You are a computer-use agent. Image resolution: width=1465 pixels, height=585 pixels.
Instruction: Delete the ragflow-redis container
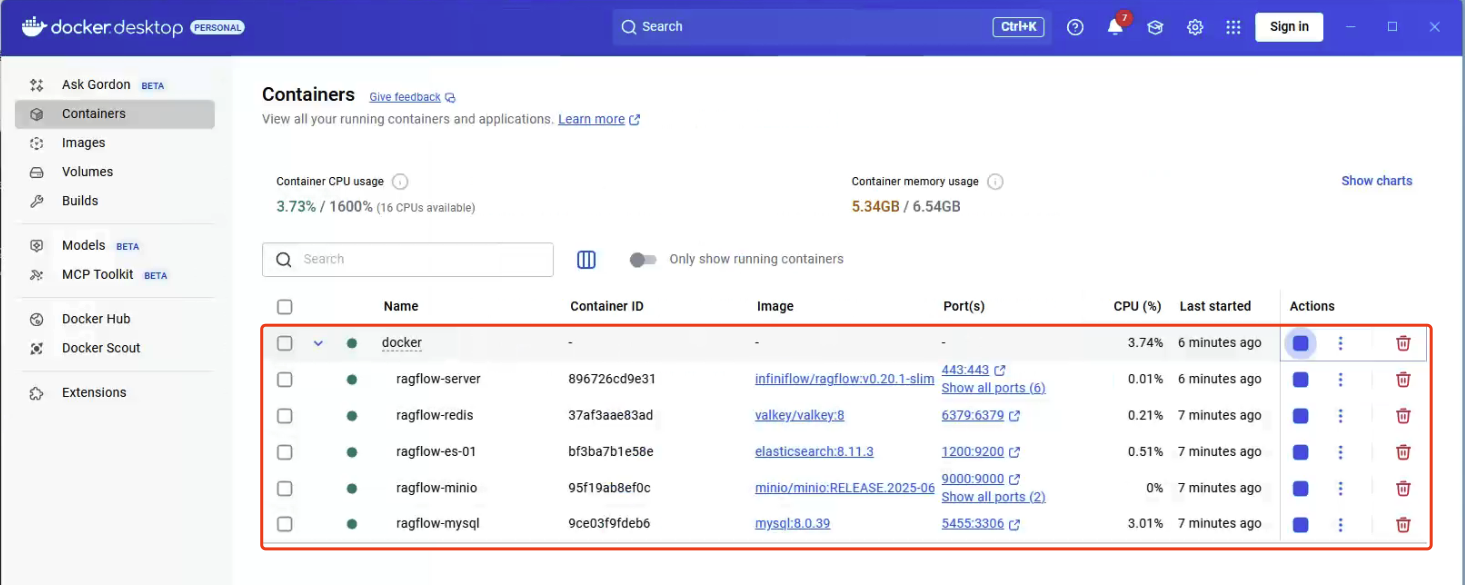tap(1403, 416)
